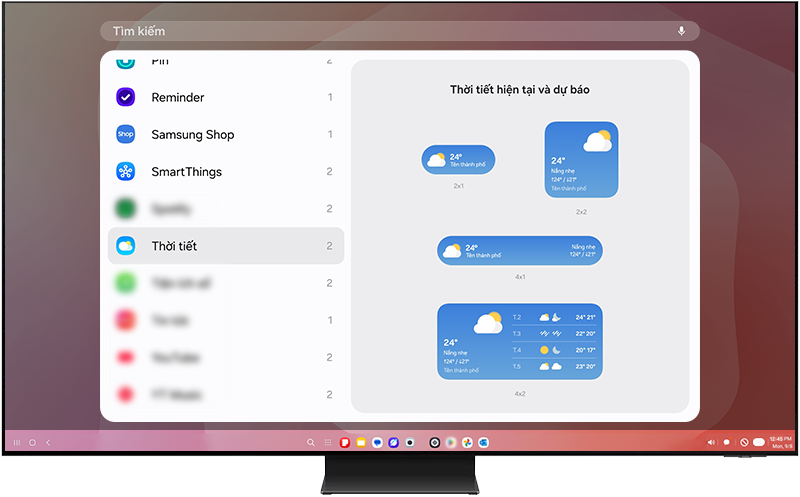
Task: Choose the 2x2 weather widget preview
Action: (582, 160)
